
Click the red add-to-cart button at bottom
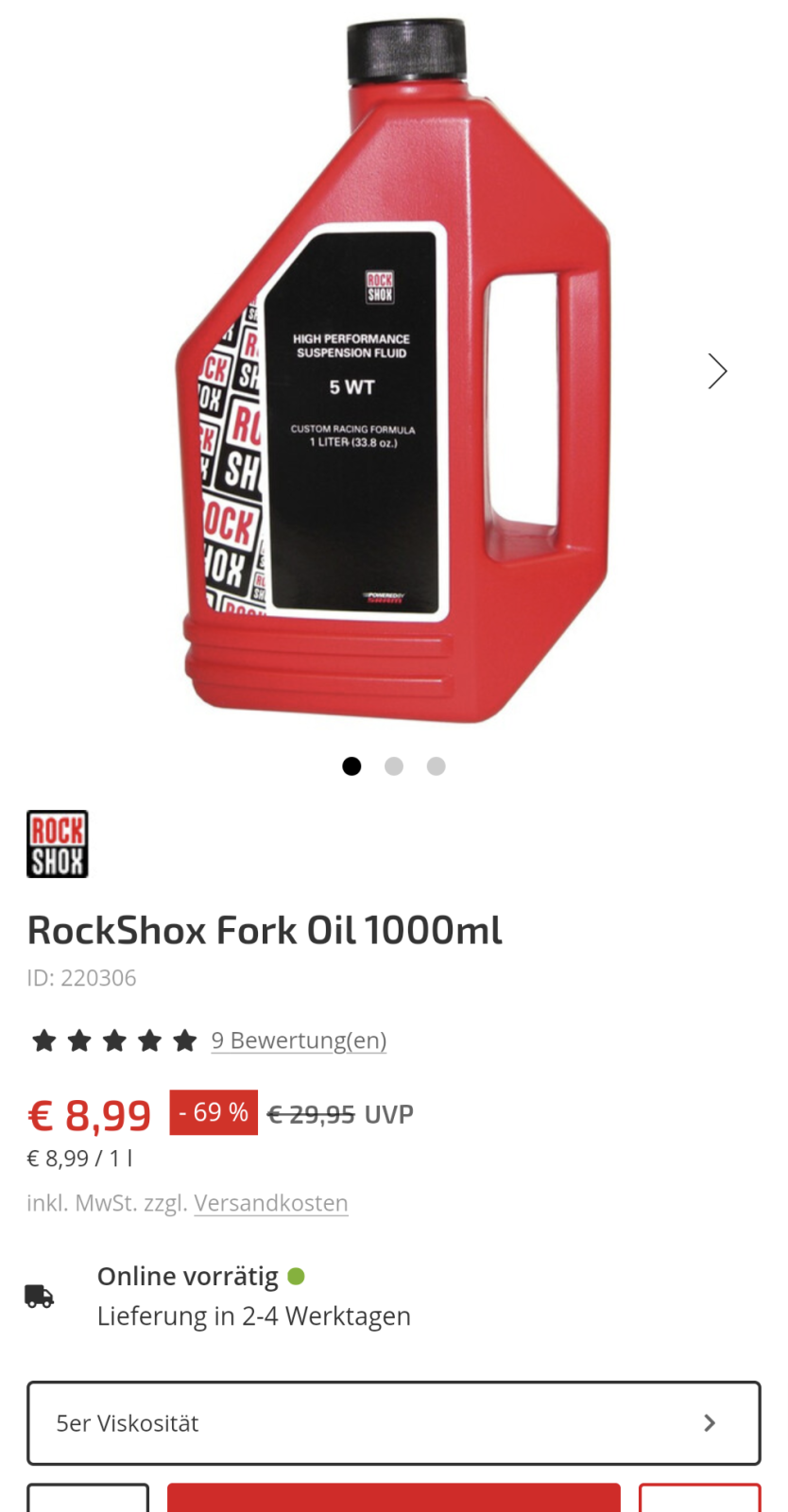click(x=394, y=1498)
